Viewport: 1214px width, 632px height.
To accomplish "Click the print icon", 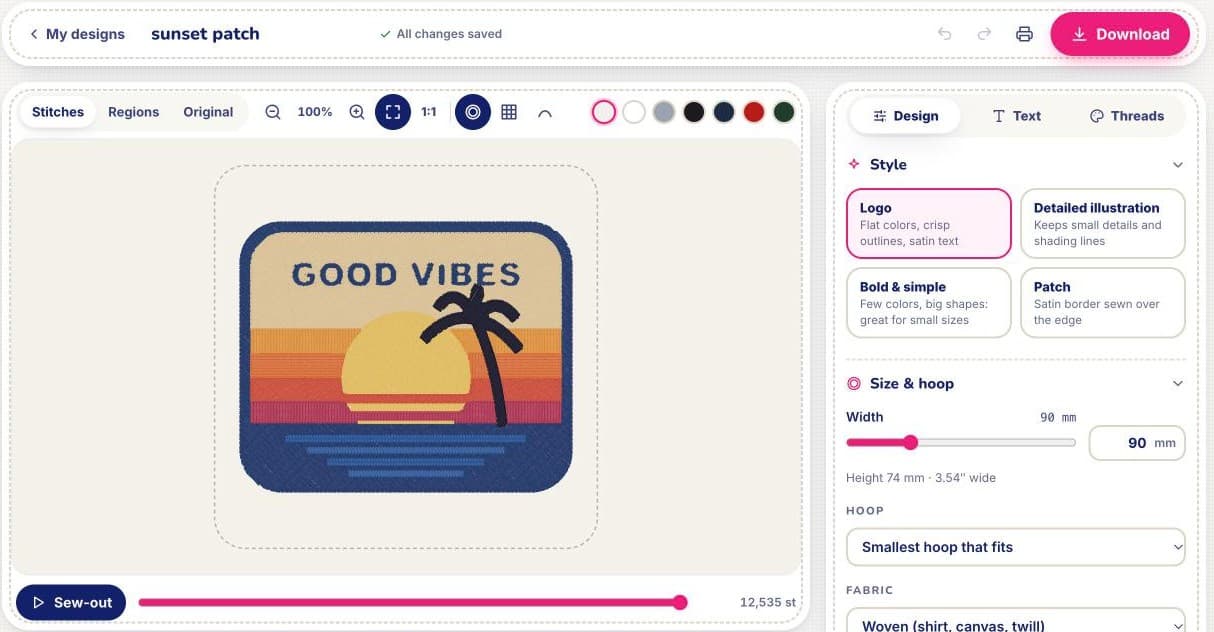I will [1024, 34].
